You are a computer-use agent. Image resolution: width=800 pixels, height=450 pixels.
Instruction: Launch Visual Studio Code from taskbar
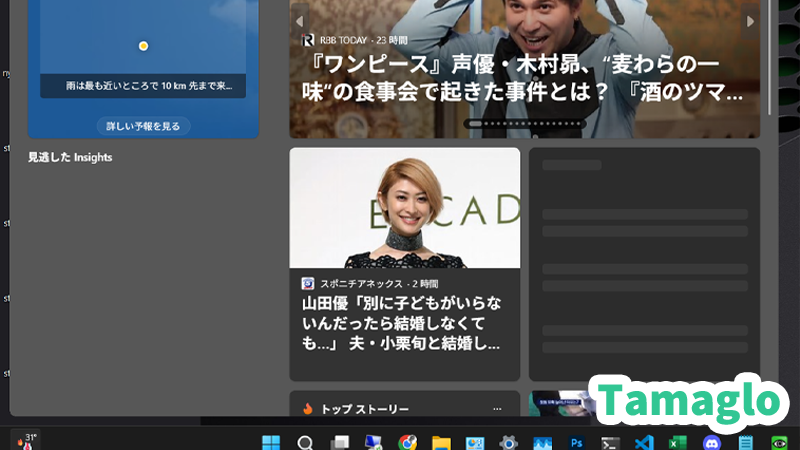644,442
